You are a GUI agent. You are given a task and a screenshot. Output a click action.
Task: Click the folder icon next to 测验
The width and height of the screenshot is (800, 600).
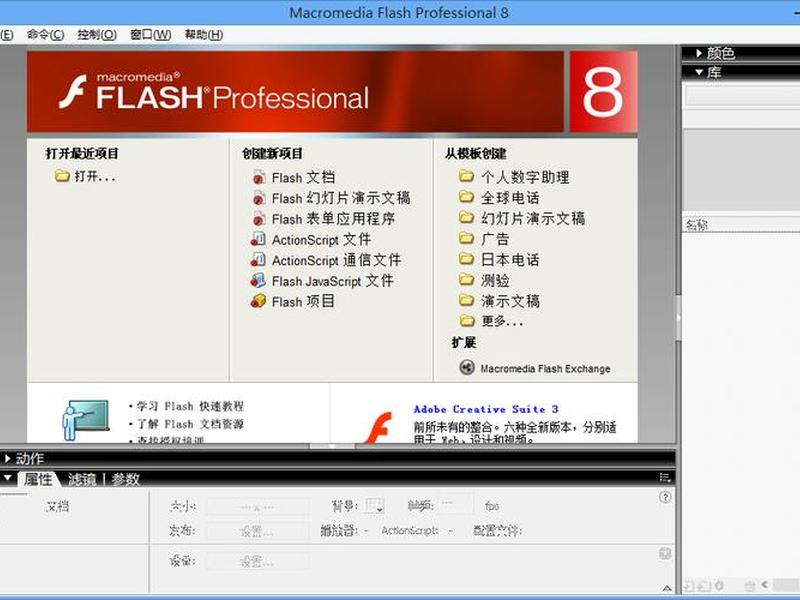pos(466,280)
